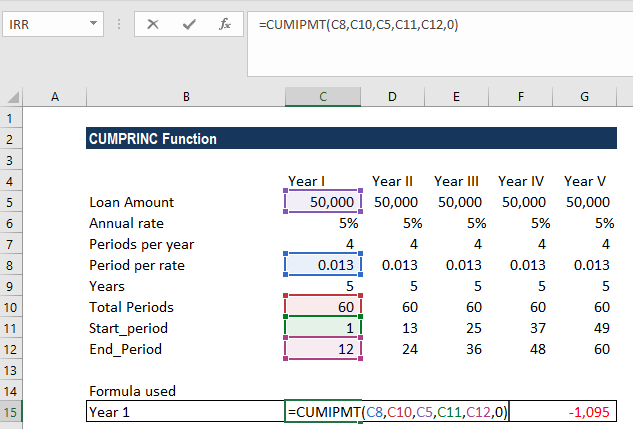Click the red -1,095 result cell
The width and height of the screenshot is (633, 429).
[x=563, y=412]
